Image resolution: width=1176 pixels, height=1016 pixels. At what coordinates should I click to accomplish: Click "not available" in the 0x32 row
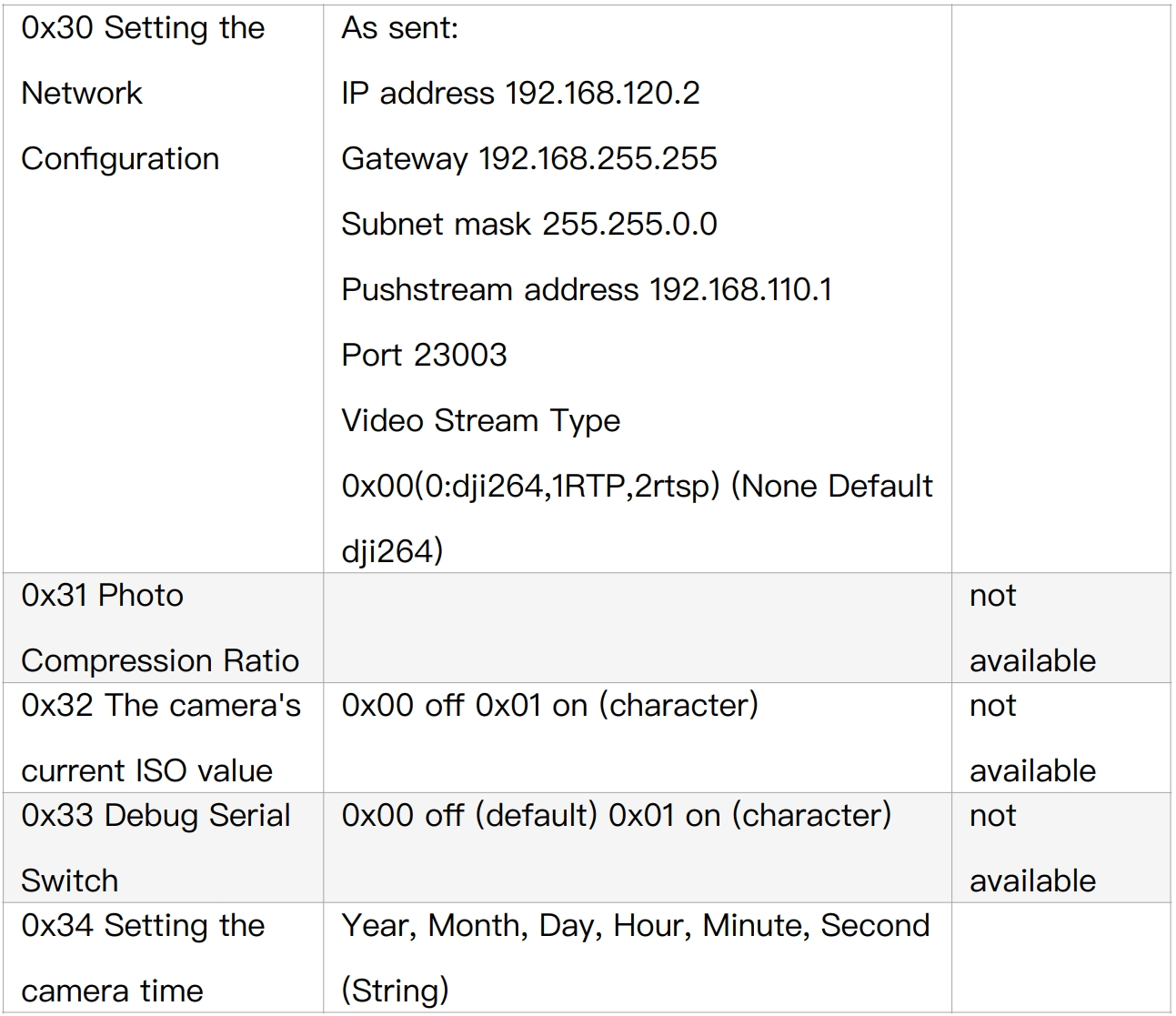(x=1032, y=738)
